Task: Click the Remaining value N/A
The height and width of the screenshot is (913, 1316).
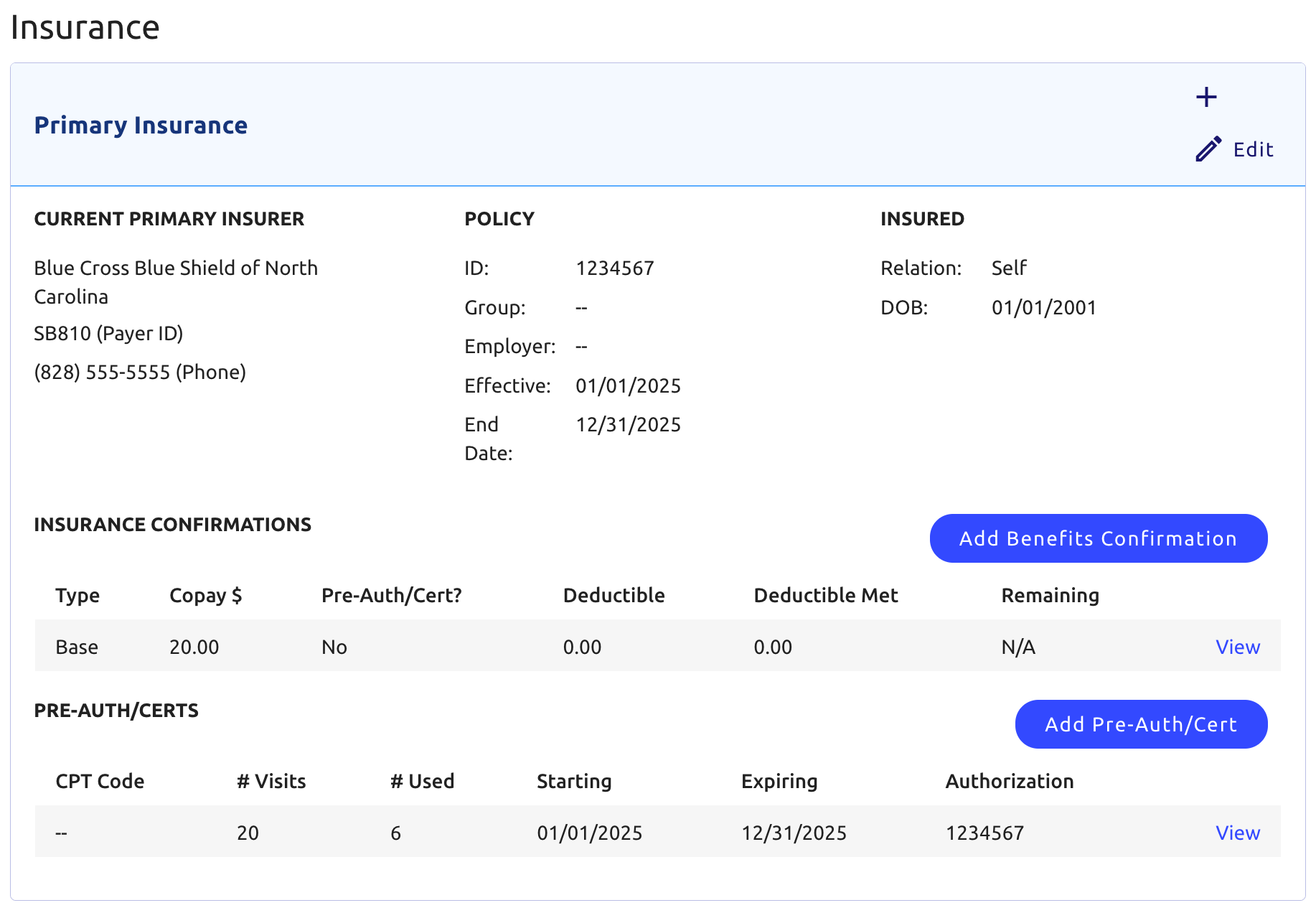Action: click(1018, 647)
